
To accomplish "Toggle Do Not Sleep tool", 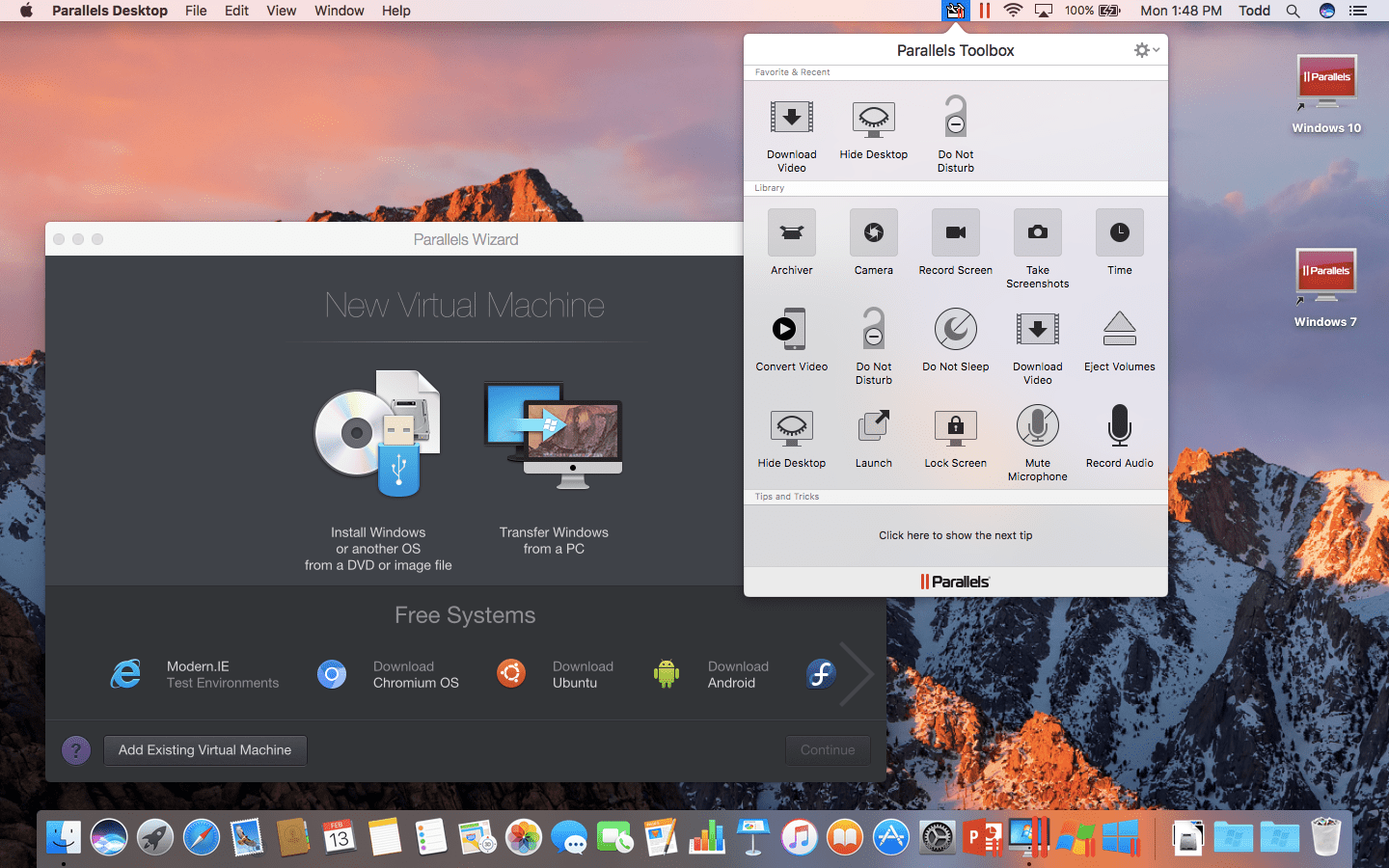I will [x=955, y=339].
